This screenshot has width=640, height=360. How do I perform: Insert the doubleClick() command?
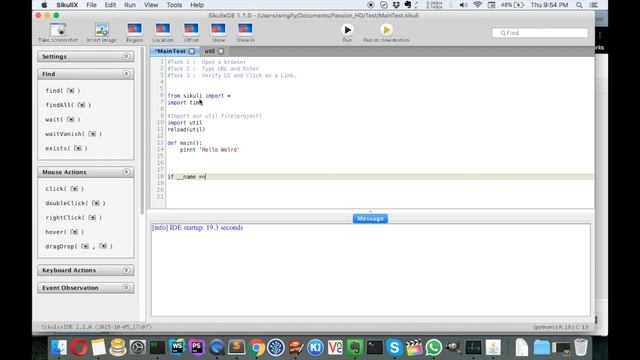(76, 203)
